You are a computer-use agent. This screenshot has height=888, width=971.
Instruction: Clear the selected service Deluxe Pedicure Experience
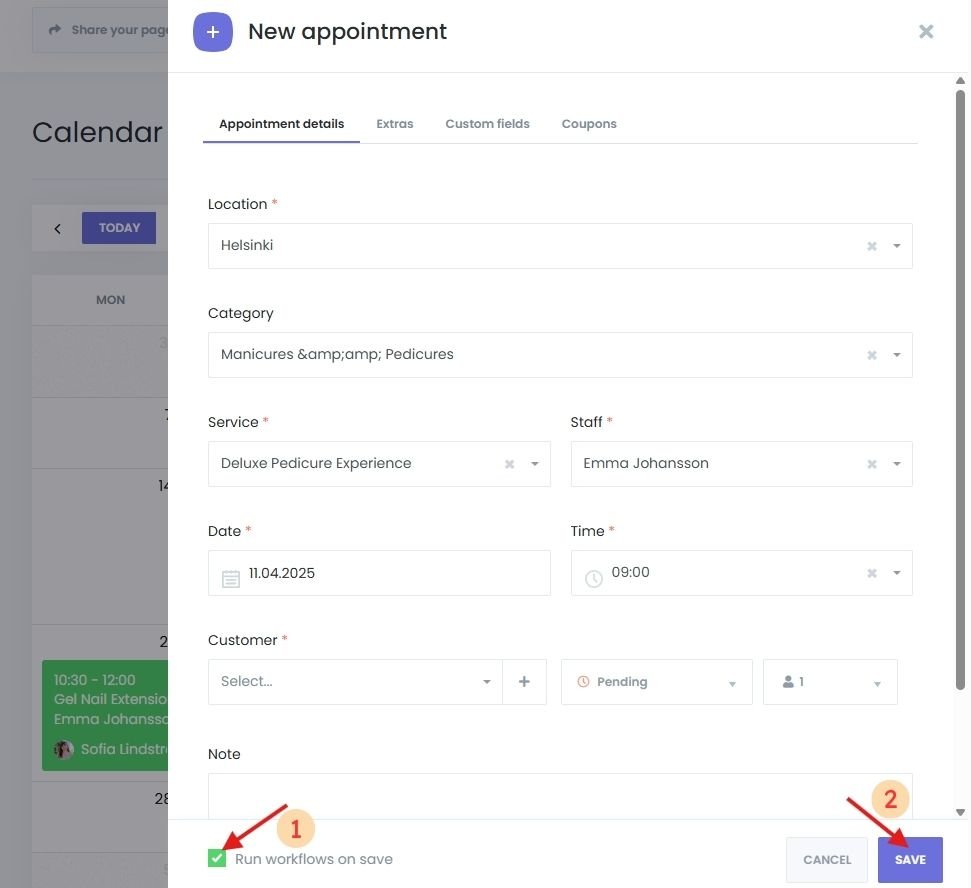click(x=508, y=463)
